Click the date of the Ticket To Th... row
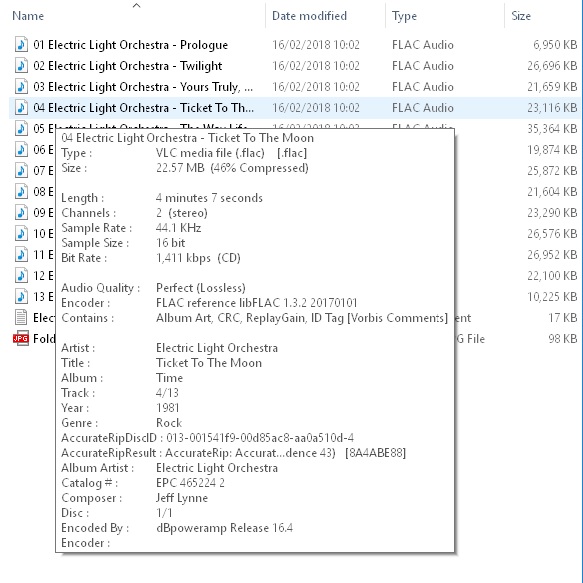 click(x=316, y=107)
